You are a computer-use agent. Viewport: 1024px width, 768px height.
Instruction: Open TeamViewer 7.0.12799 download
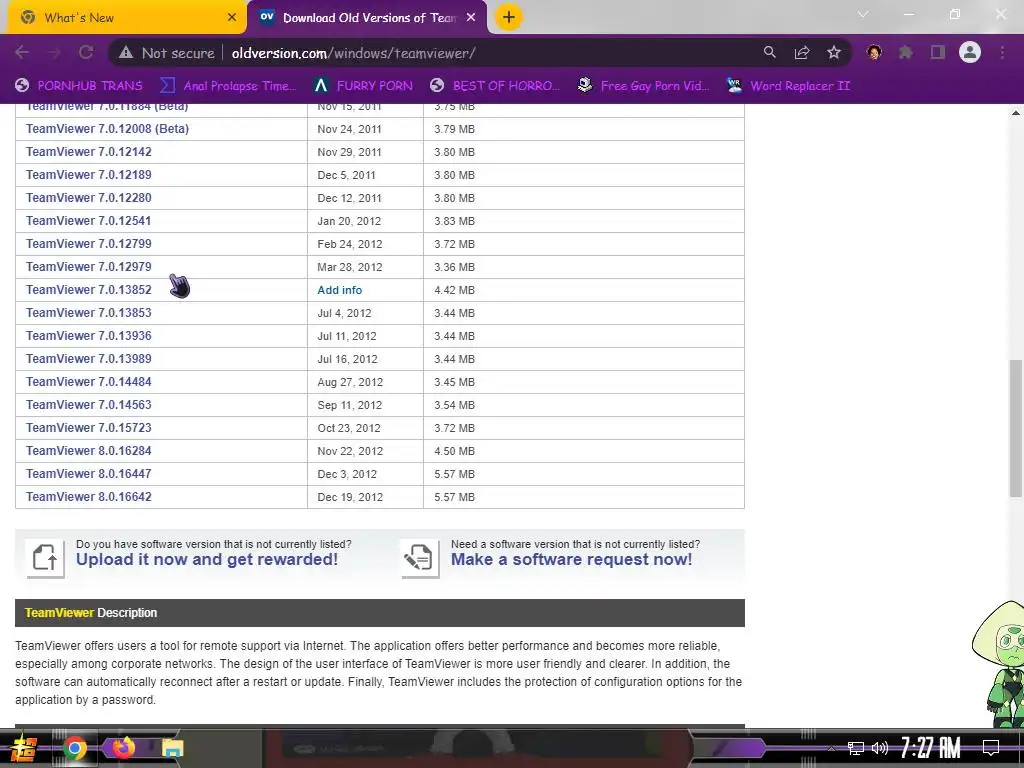pyautogui.click(x=89, y=244)
